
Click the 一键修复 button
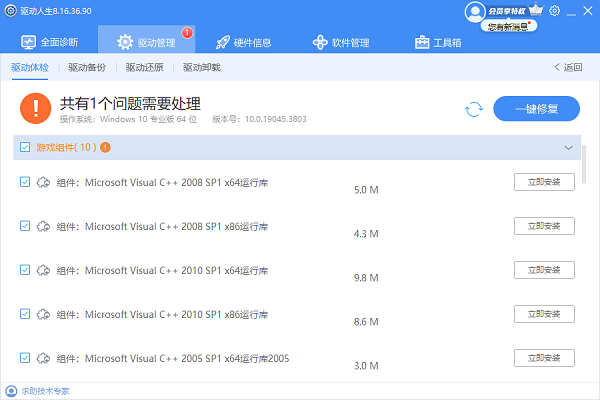click(536, 109)
